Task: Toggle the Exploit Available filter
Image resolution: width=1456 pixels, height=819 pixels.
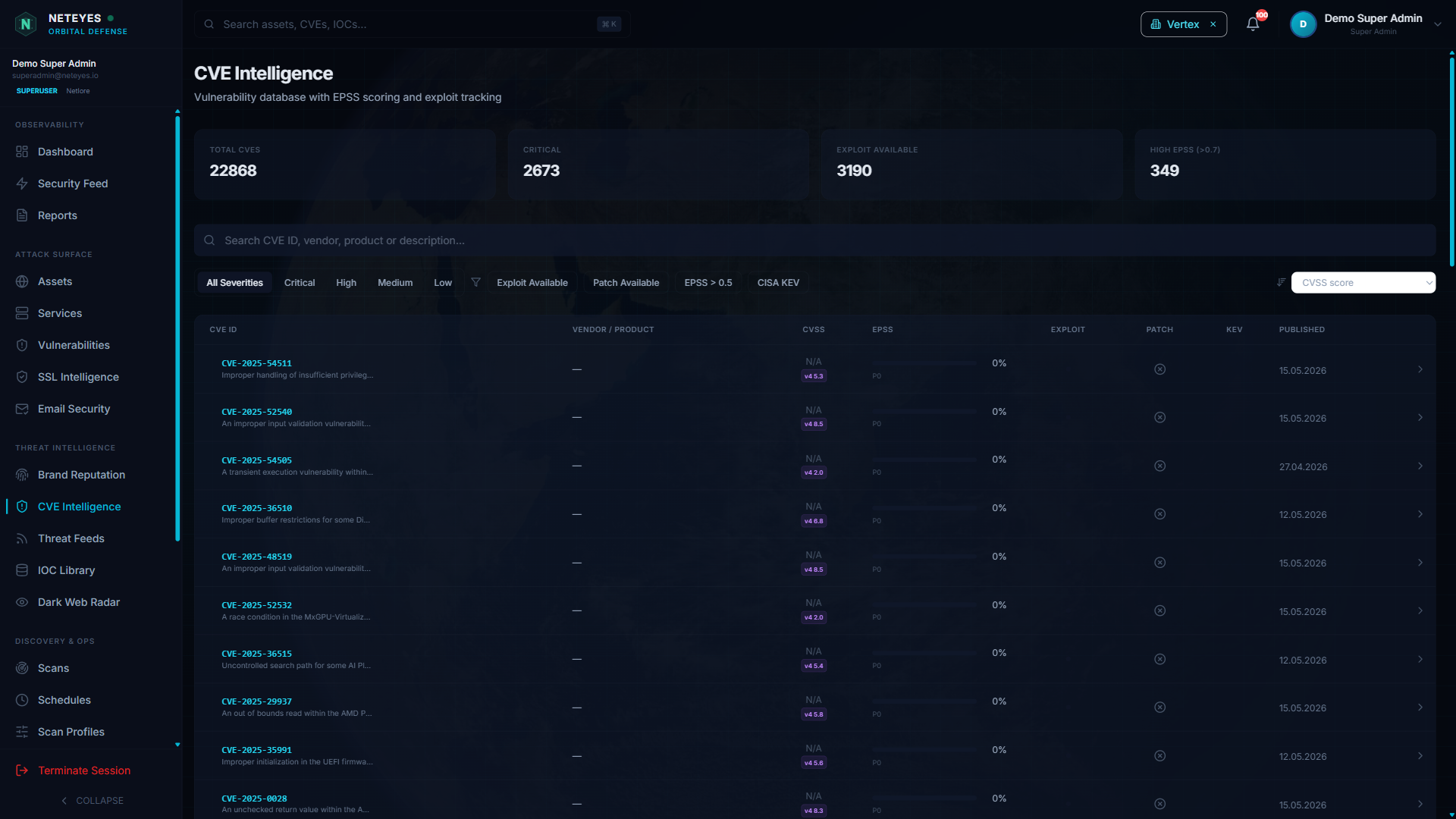Action: [532, 283]
